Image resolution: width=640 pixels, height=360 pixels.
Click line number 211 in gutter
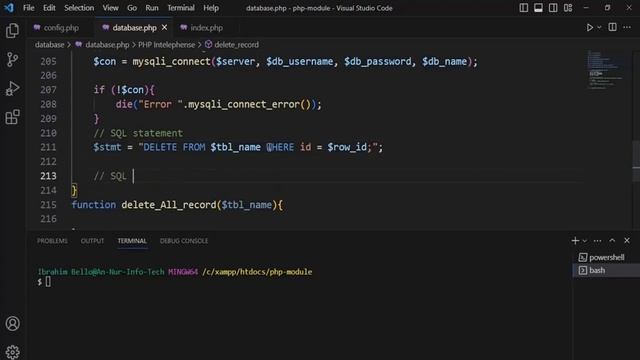click(x=48, y=147)
